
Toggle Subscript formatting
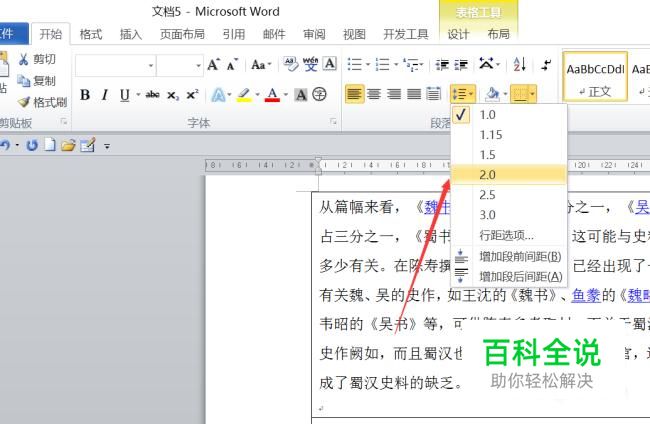click(173, 95)
